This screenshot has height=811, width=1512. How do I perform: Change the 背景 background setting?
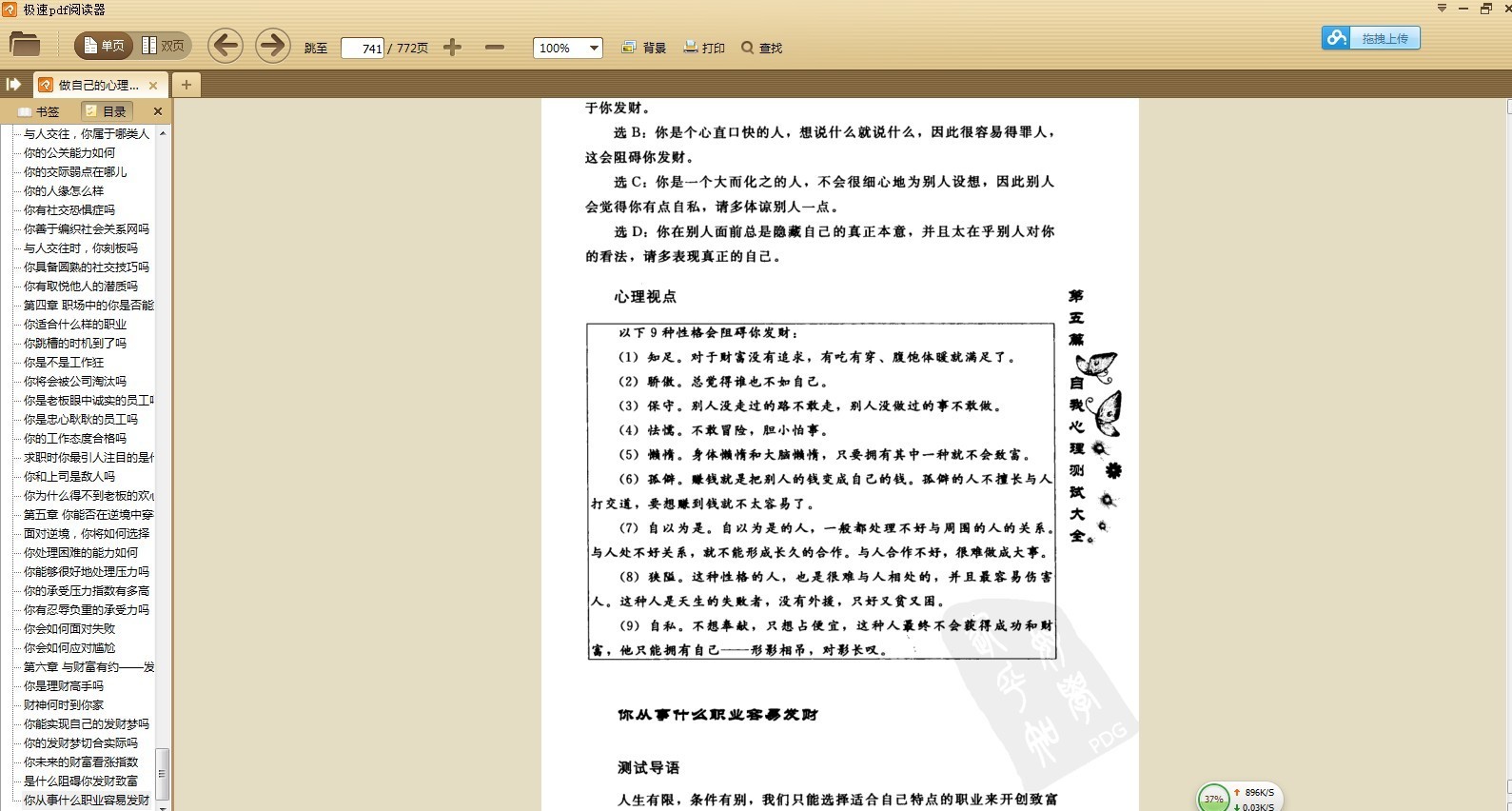[644, 48]
